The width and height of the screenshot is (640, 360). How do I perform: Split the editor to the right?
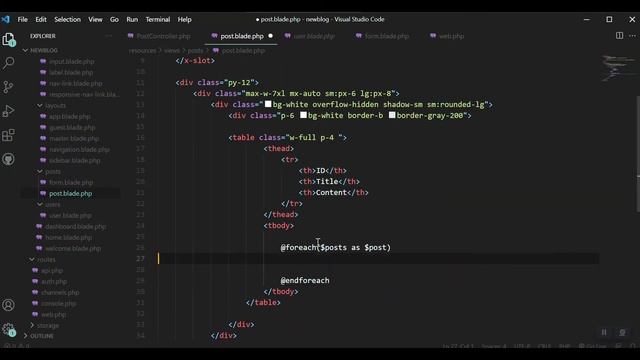click(619, 36)
